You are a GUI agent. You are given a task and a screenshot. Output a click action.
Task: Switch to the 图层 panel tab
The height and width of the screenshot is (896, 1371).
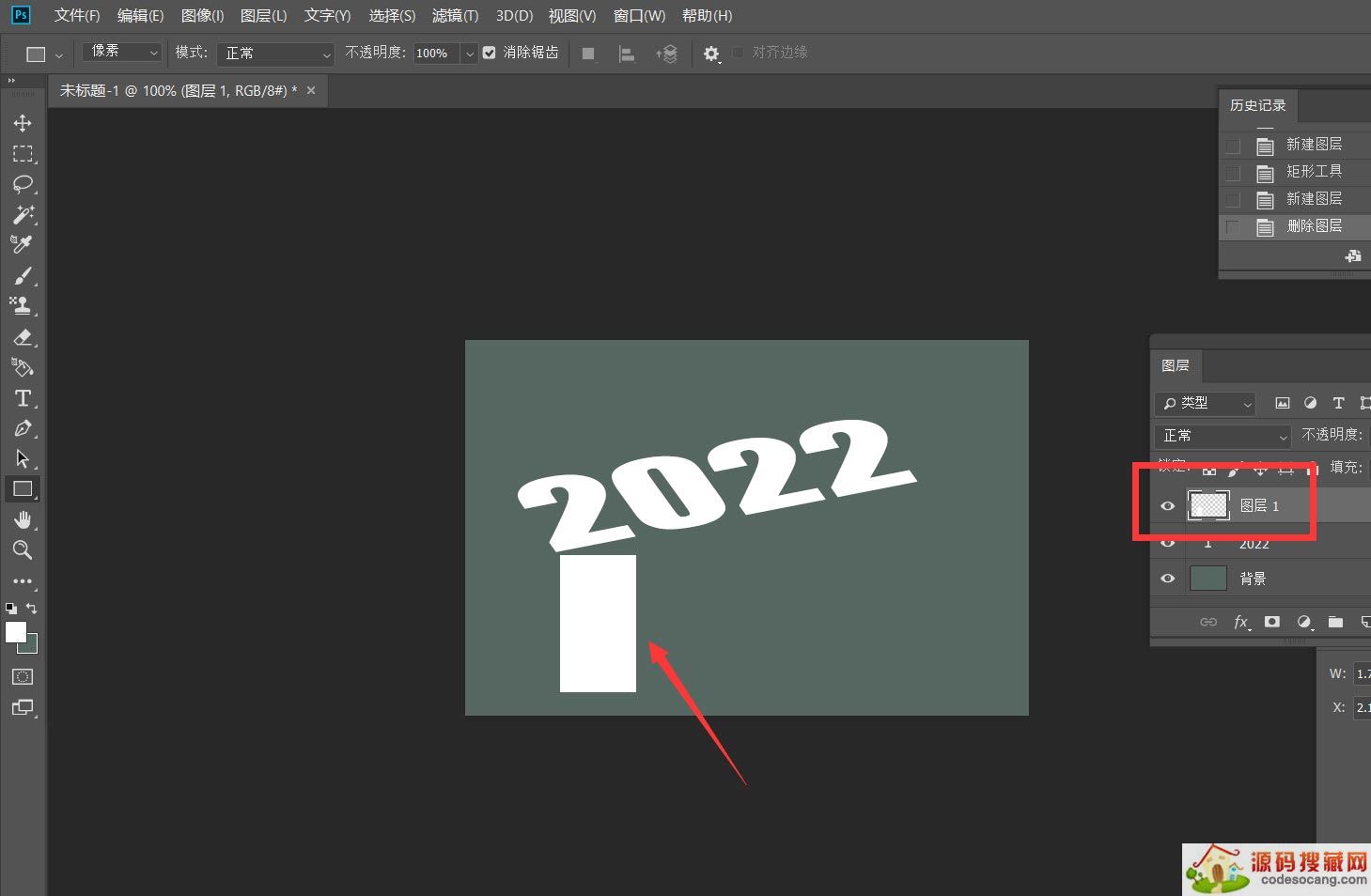click(1175, 365)
